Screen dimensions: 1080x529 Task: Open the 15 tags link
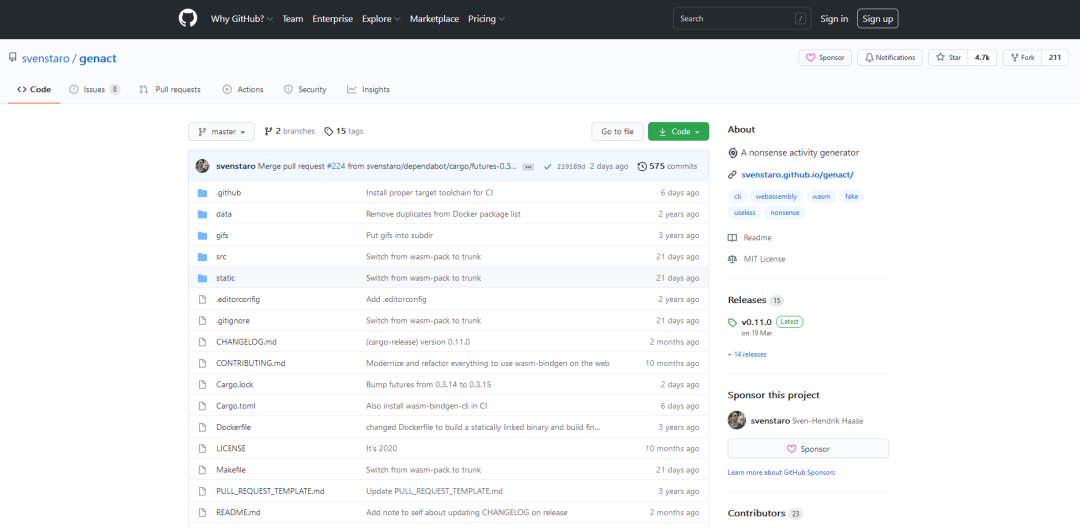344,131
